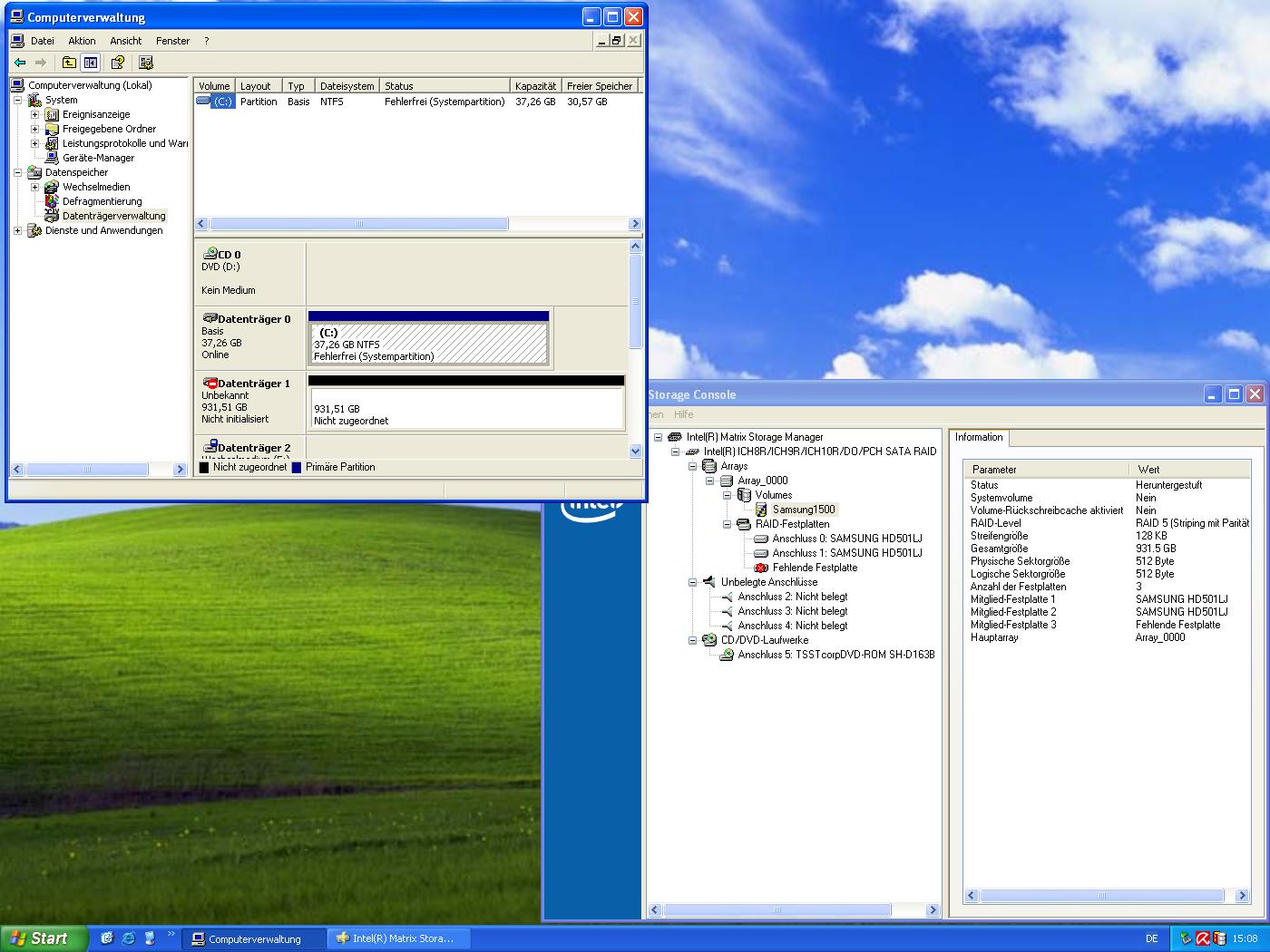The height and width of the screenshot is (952, 1270).
Task: Open the ? help menu in Computerverwaltung
Action: (x=206, y=41)
